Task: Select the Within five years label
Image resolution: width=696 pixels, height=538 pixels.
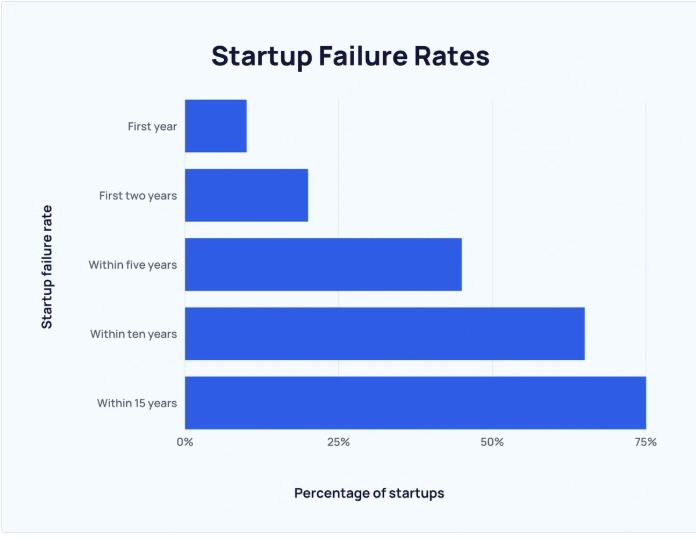Action: 133,264
